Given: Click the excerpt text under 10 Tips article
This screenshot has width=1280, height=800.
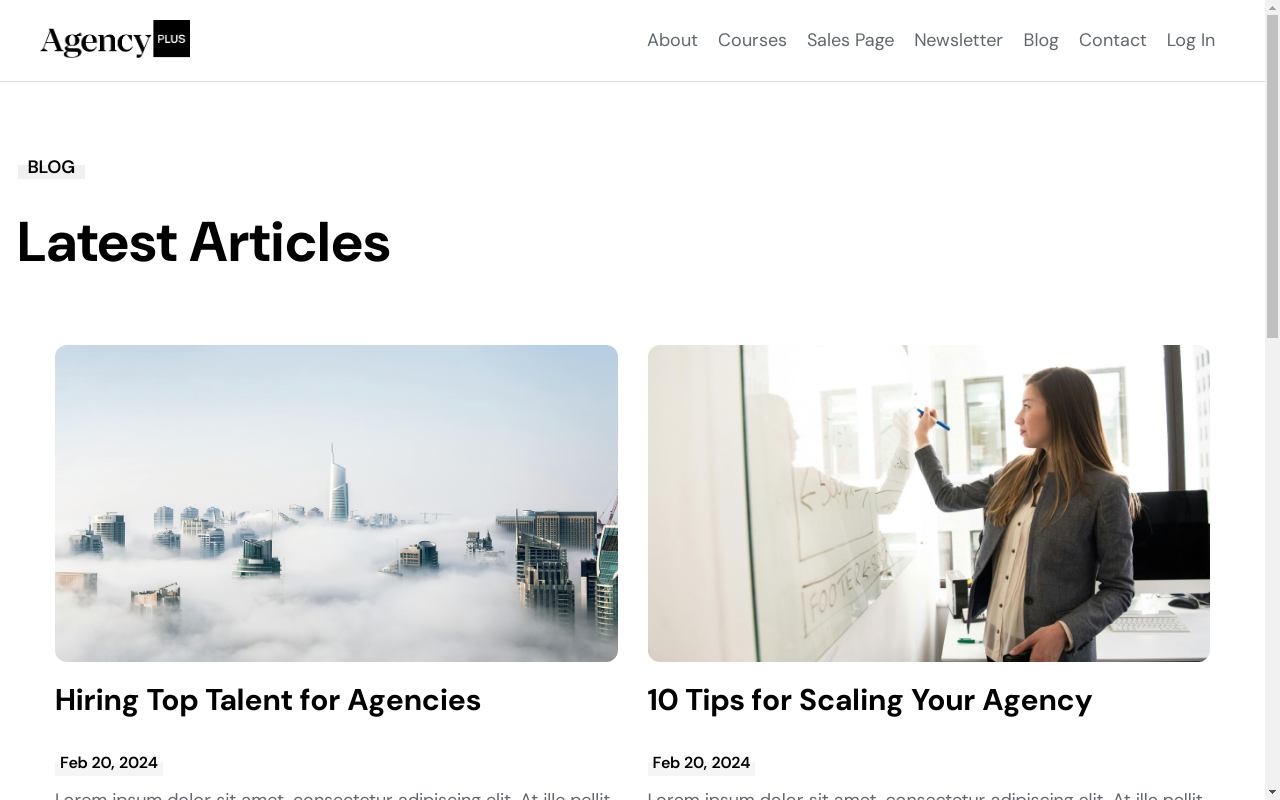Looking at the screenshot, I should (925, 795).
